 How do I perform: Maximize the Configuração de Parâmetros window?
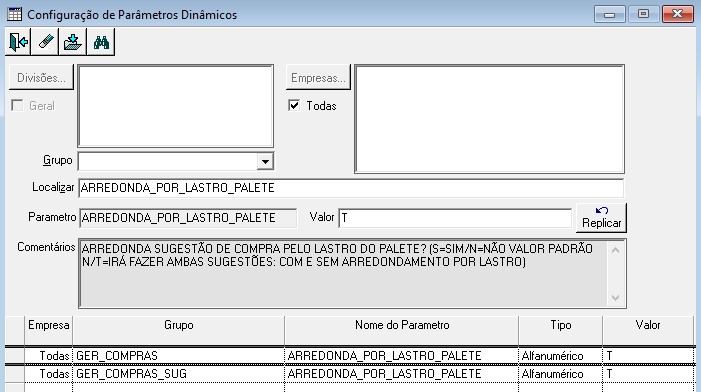(x=643, y=14)
